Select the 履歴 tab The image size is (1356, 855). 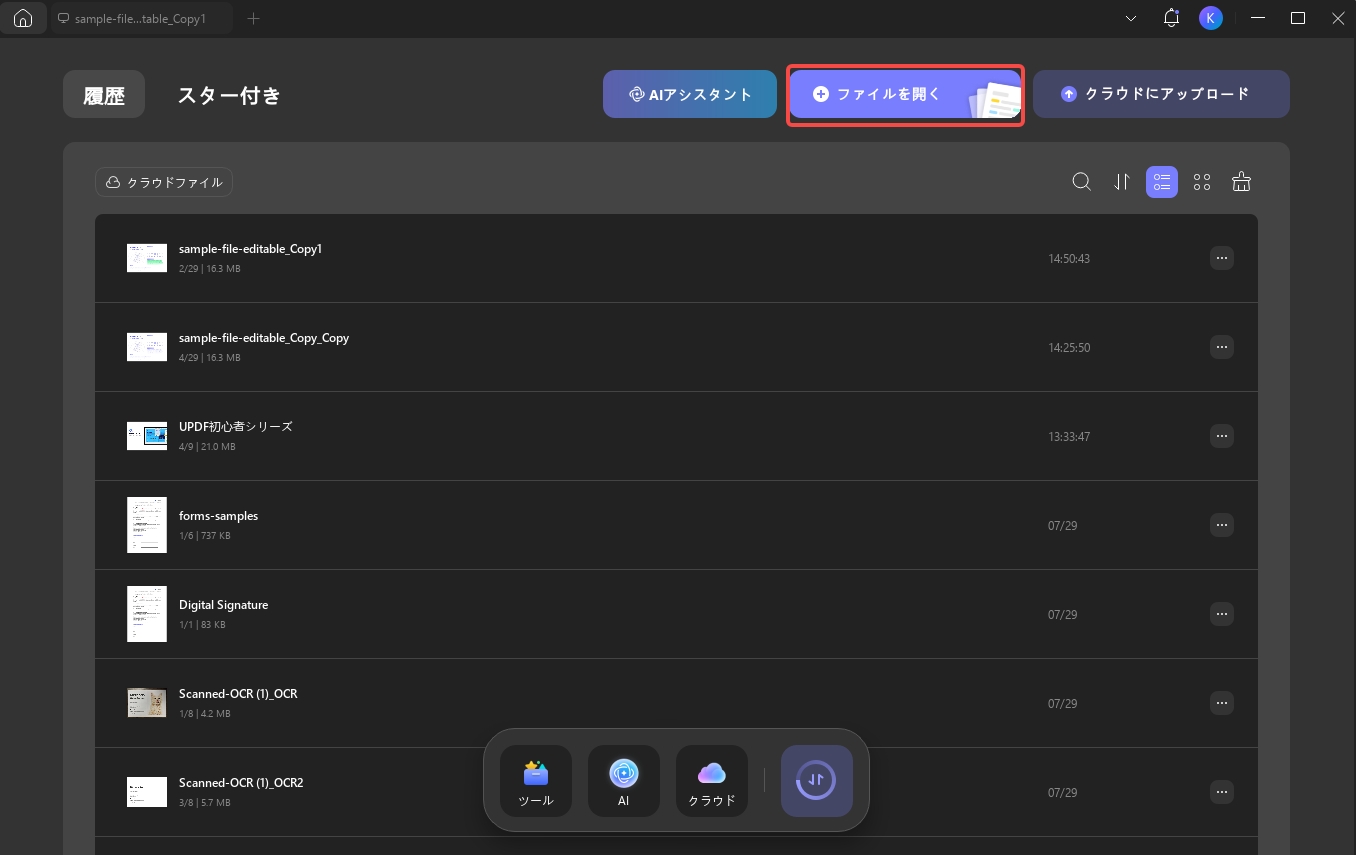[104, 95]
